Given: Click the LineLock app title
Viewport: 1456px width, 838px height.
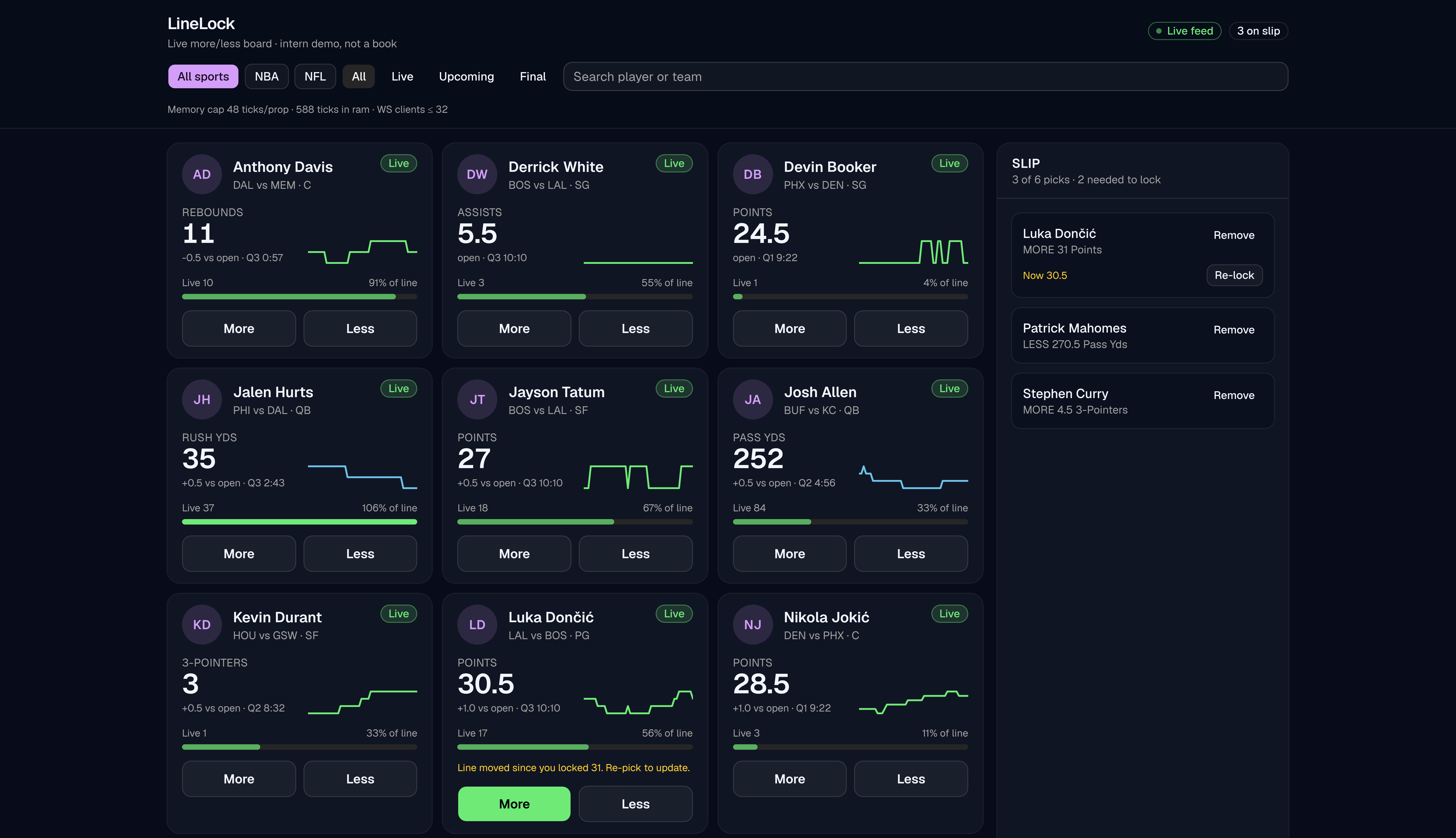Looking at the screenshot, I should click(201, 24).
